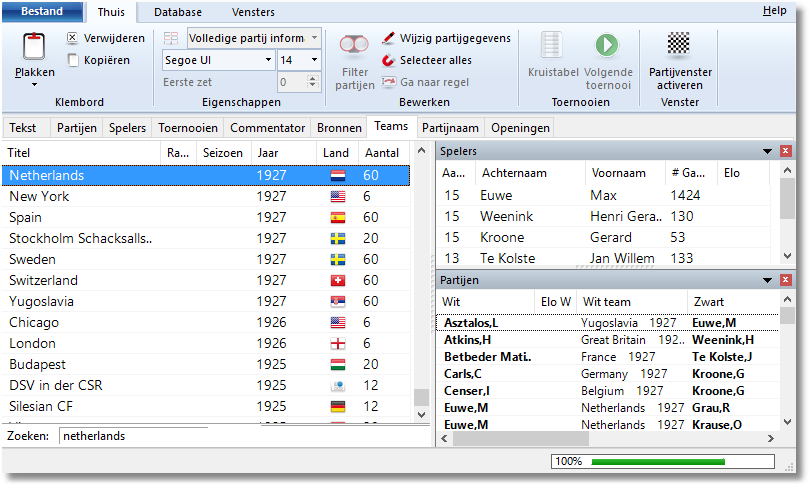Image resolution: width=810 pixels, height=487 pixels.
Task: Click the Filter partijen icon
Action: (354, 46)
